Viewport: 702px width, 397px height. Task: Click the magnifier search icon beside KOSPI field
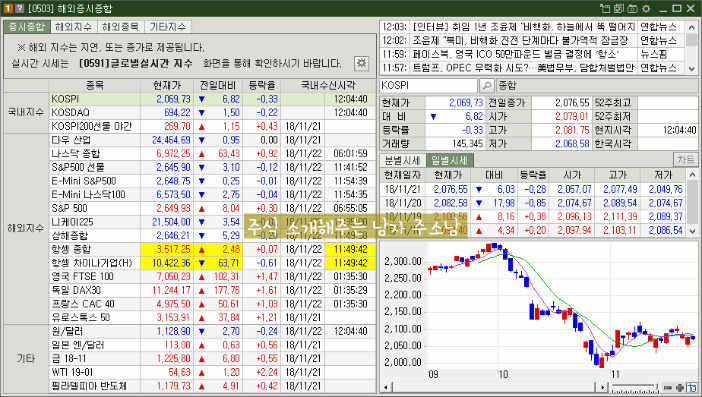coord(486,85)
